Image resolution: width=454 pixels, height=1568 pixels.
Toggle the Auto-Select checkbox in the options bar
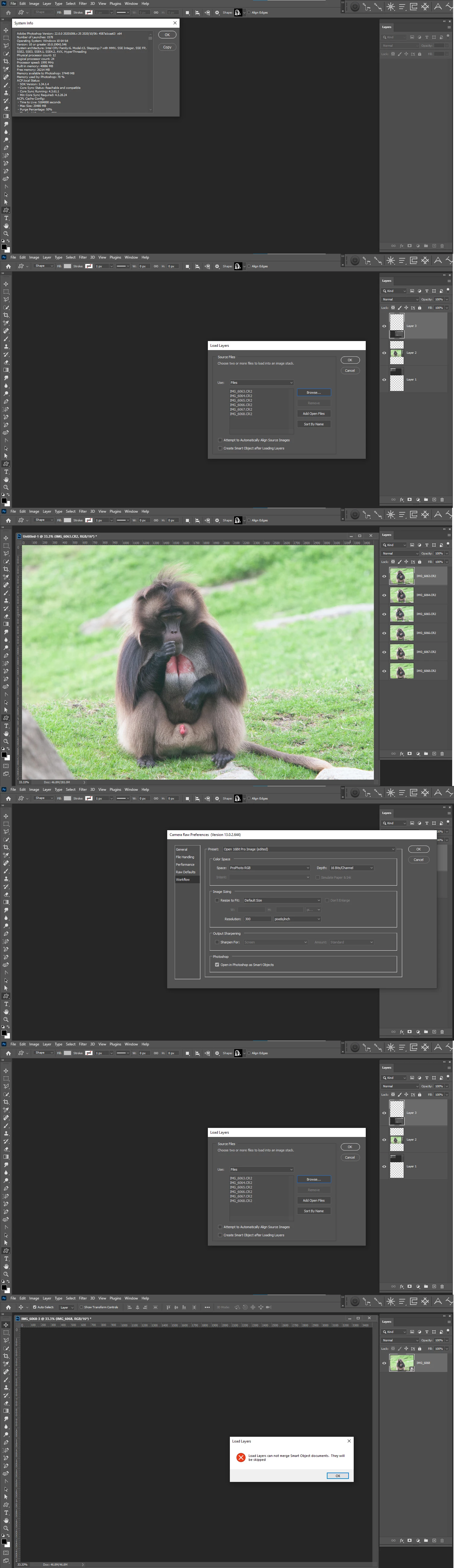tap(35, 1307)
